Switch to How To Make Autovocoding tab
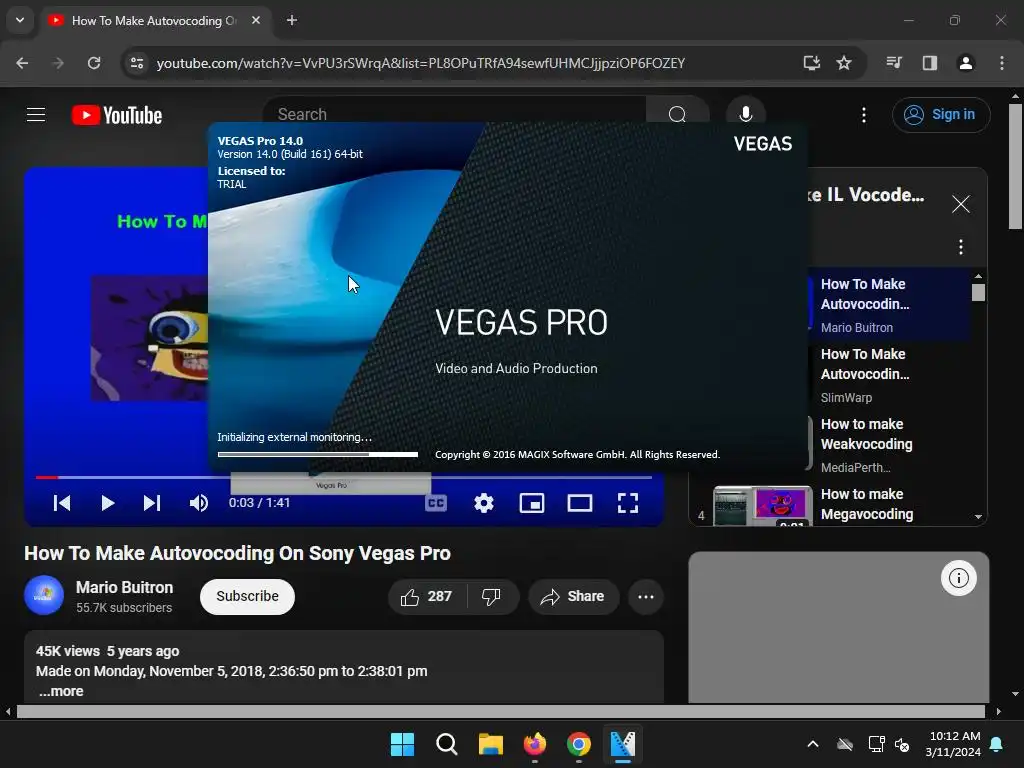This screenshot has width=1024, height=768. 154,20
